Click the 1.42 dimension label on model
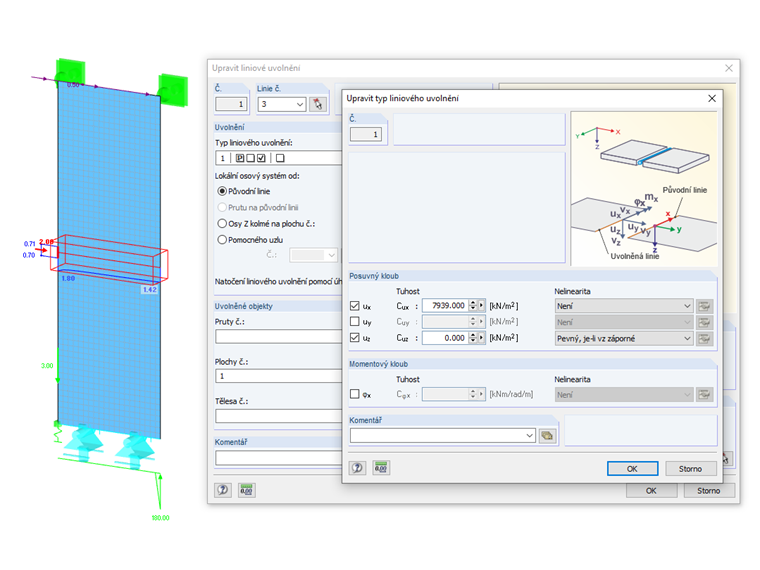Image resolution: width=760 pixels, height=570 pixels. coord(149,289)
